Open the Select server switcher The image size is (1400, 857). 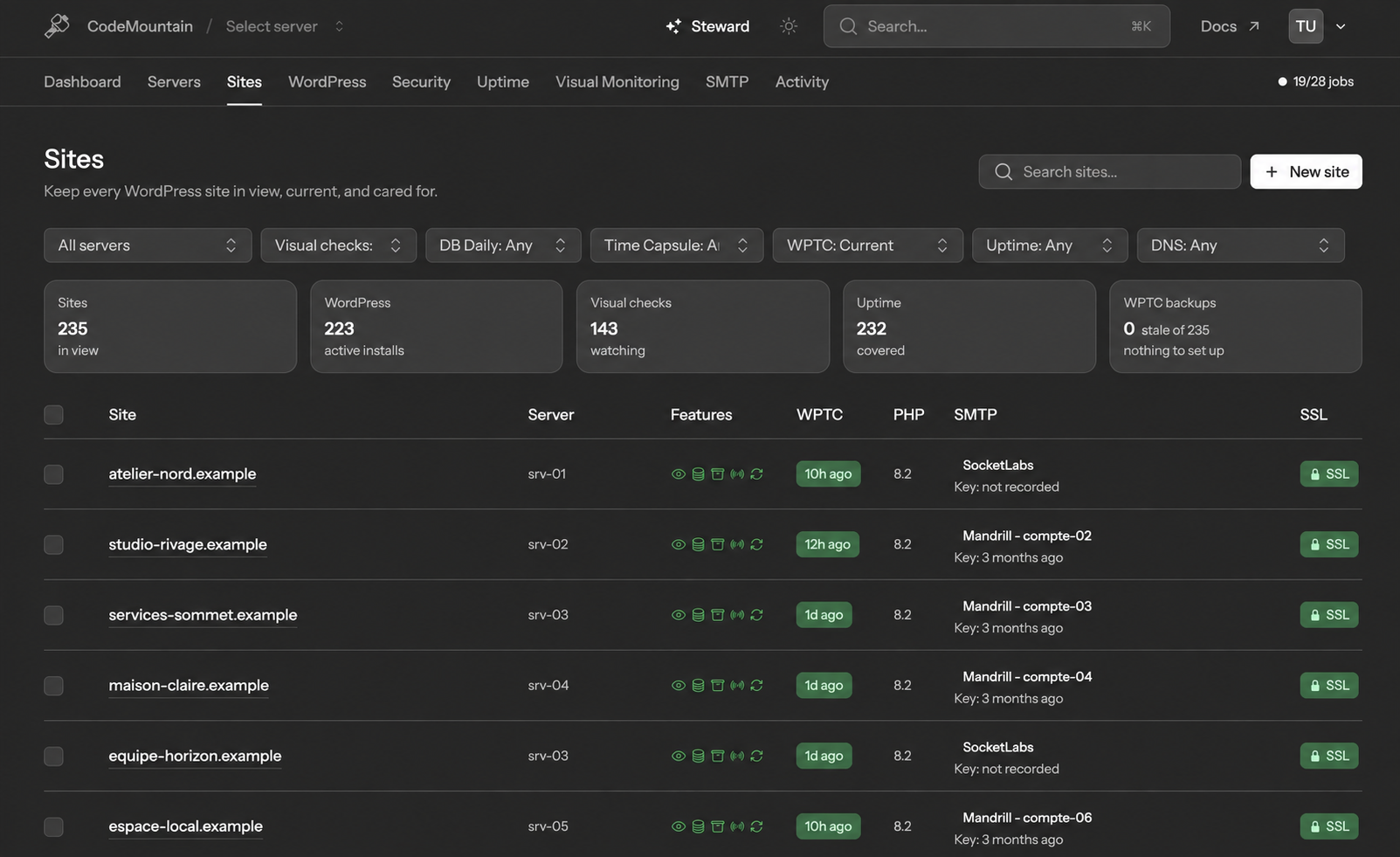[285, 26]
